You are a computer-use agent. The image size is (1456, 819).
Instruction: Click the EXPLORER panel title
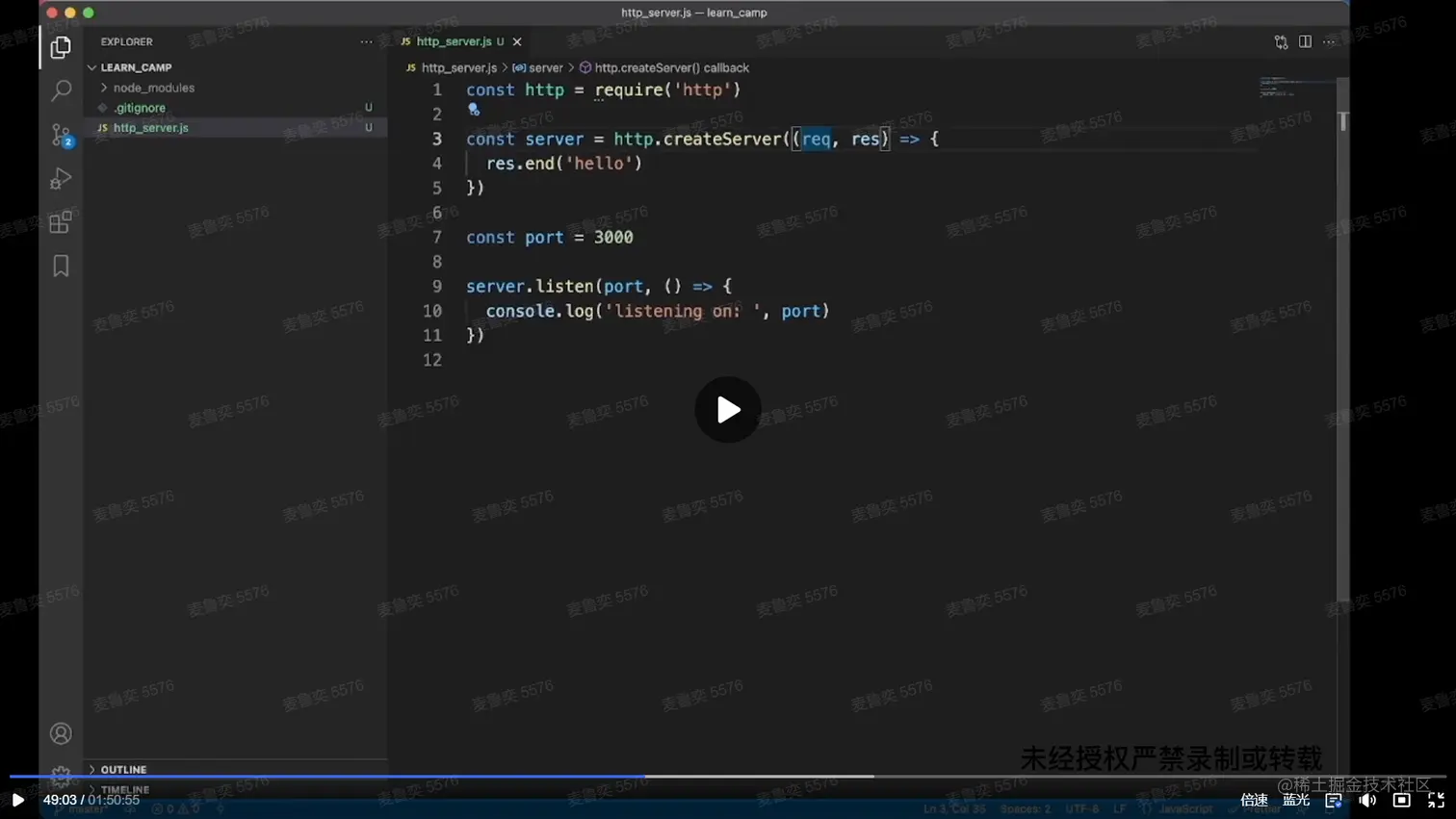point(127,42)
